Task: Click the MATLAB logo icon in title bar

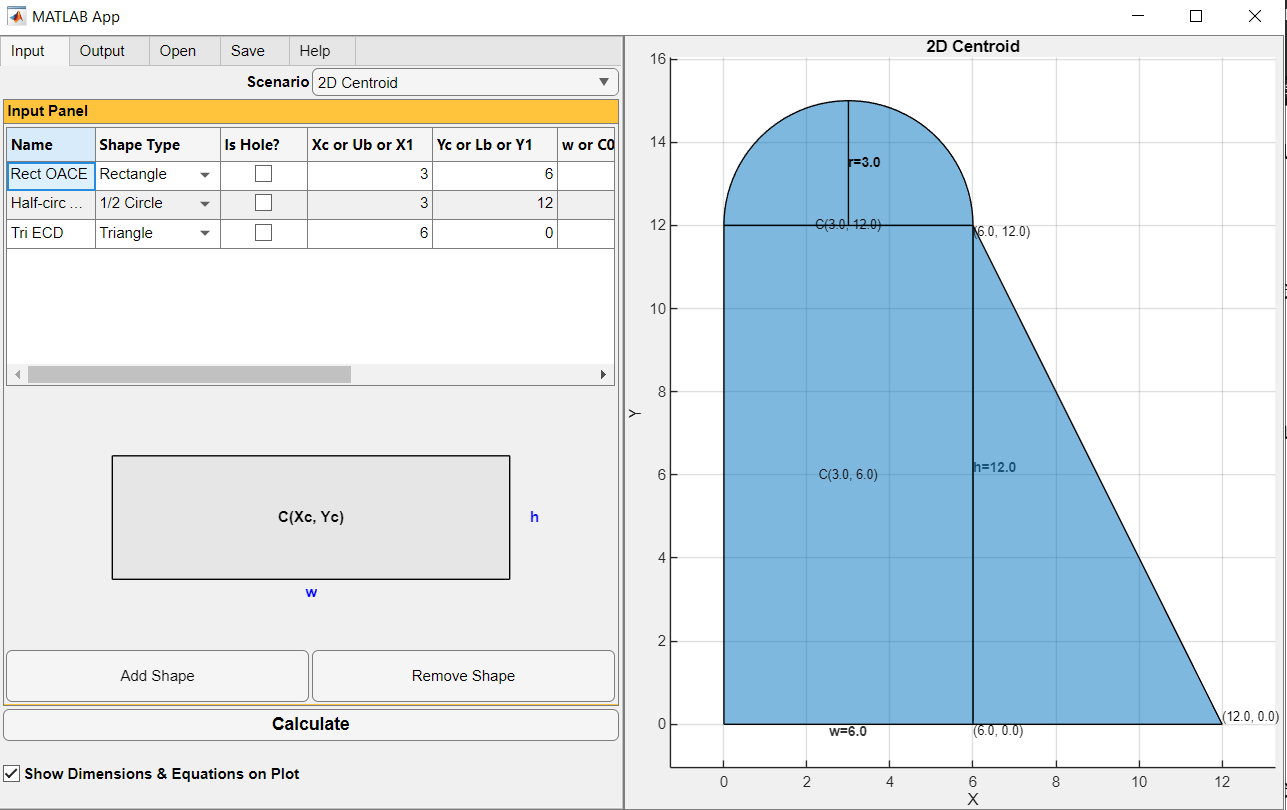Action: tap(17, 16)
